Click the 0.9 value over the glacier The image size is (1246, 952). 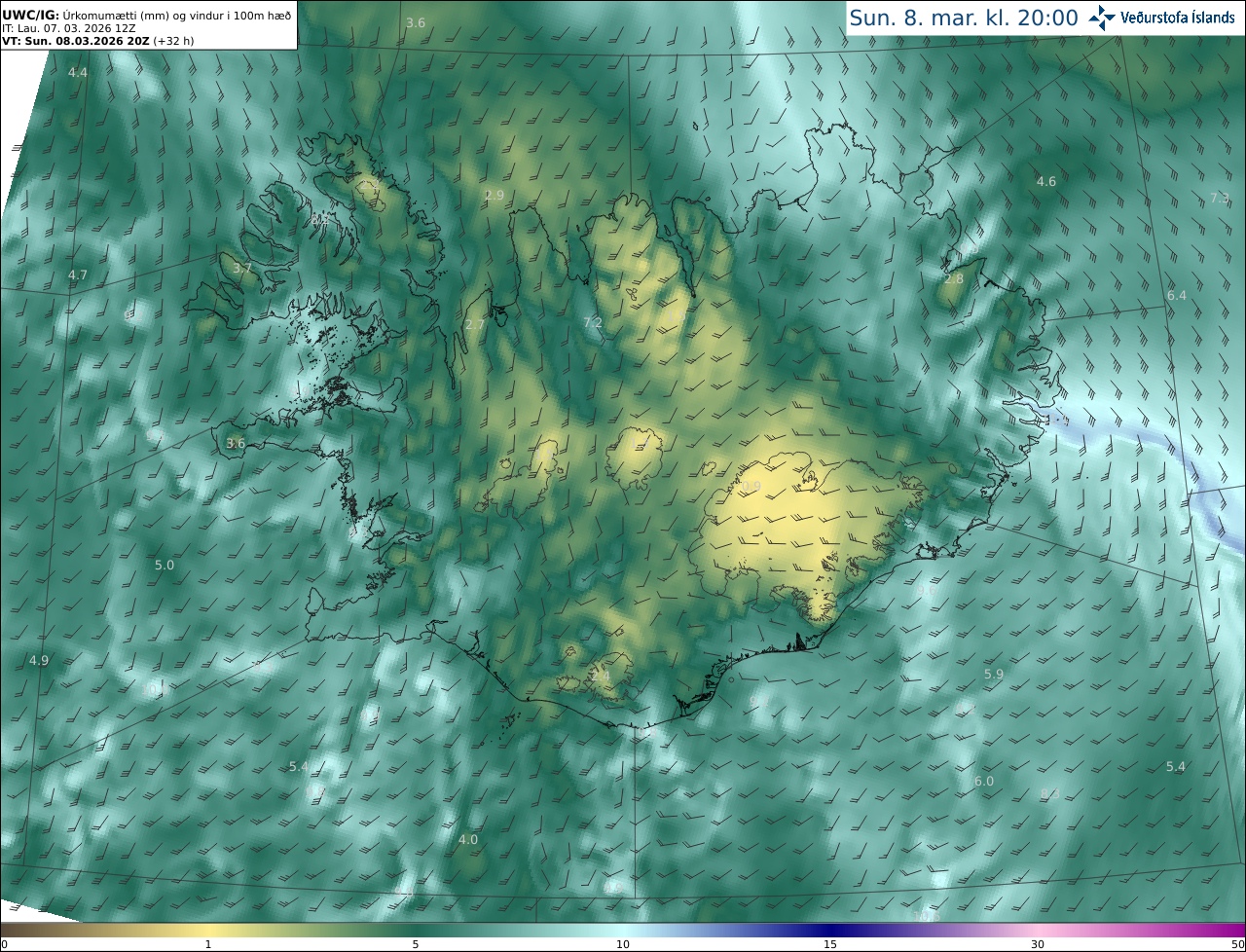[751, 487]
